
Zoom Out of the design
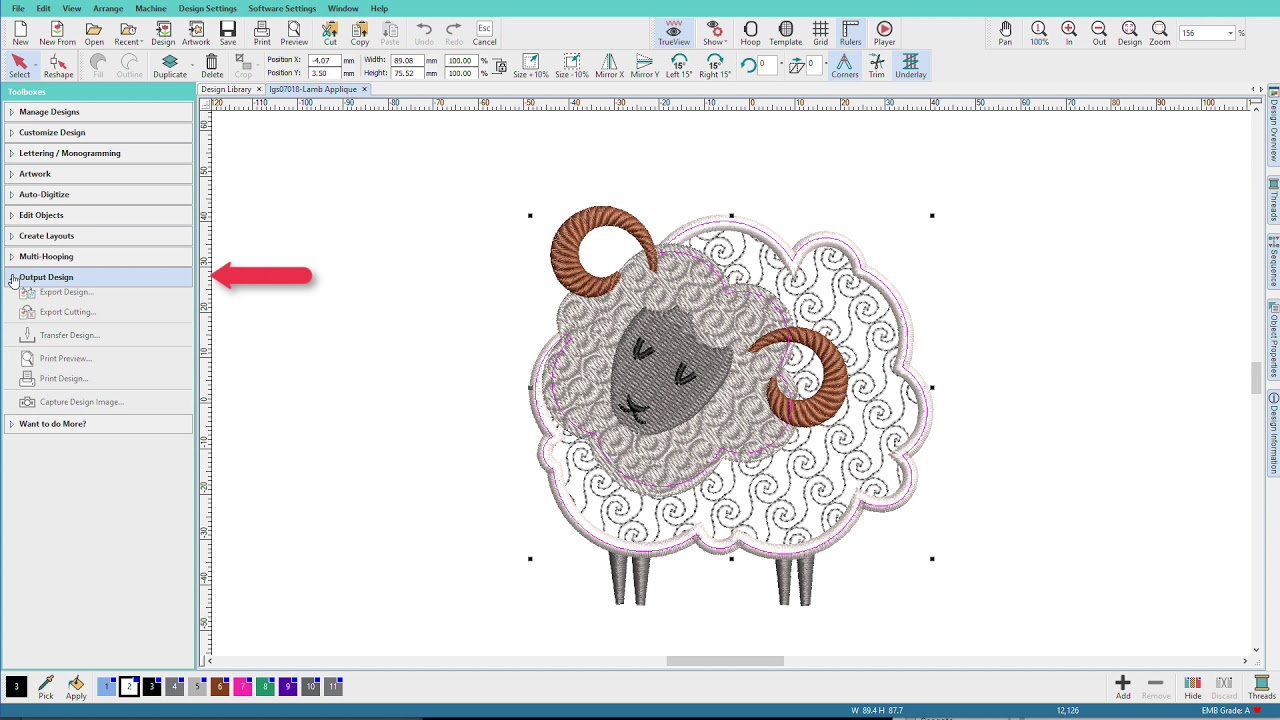pyautogui.click(x=1099, y=33)
